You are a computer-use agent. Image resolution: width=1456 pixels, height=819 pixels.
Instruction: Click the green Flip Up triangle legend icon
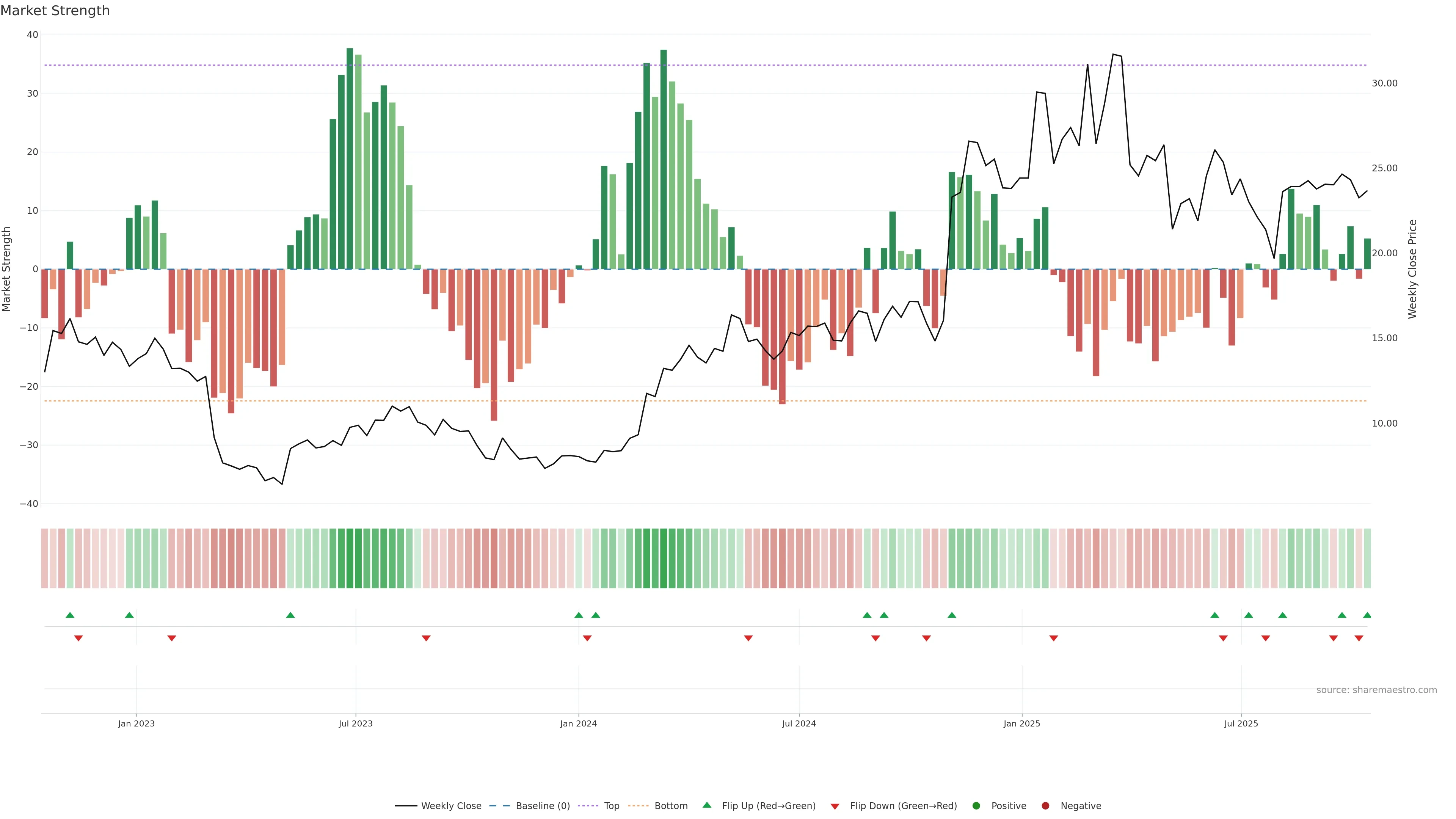click(706, 805)
